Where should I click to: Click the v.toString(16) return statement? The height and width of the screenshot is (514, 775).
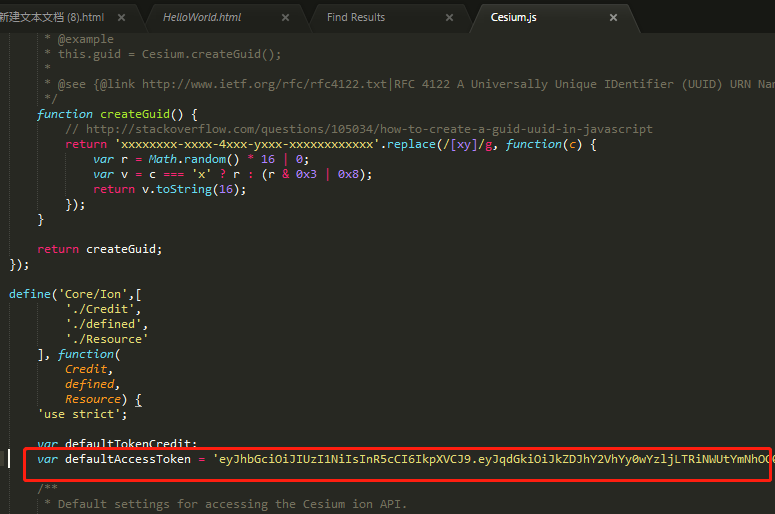170,189
